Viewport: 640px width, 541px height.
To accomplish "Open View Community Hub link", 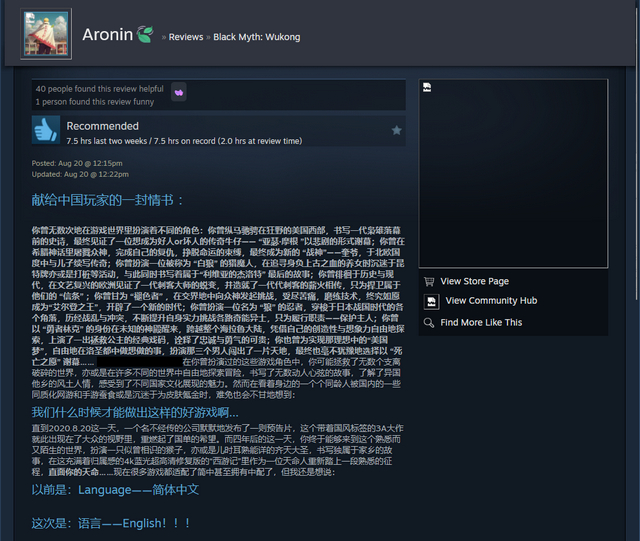I will click(x=491, y=301).
